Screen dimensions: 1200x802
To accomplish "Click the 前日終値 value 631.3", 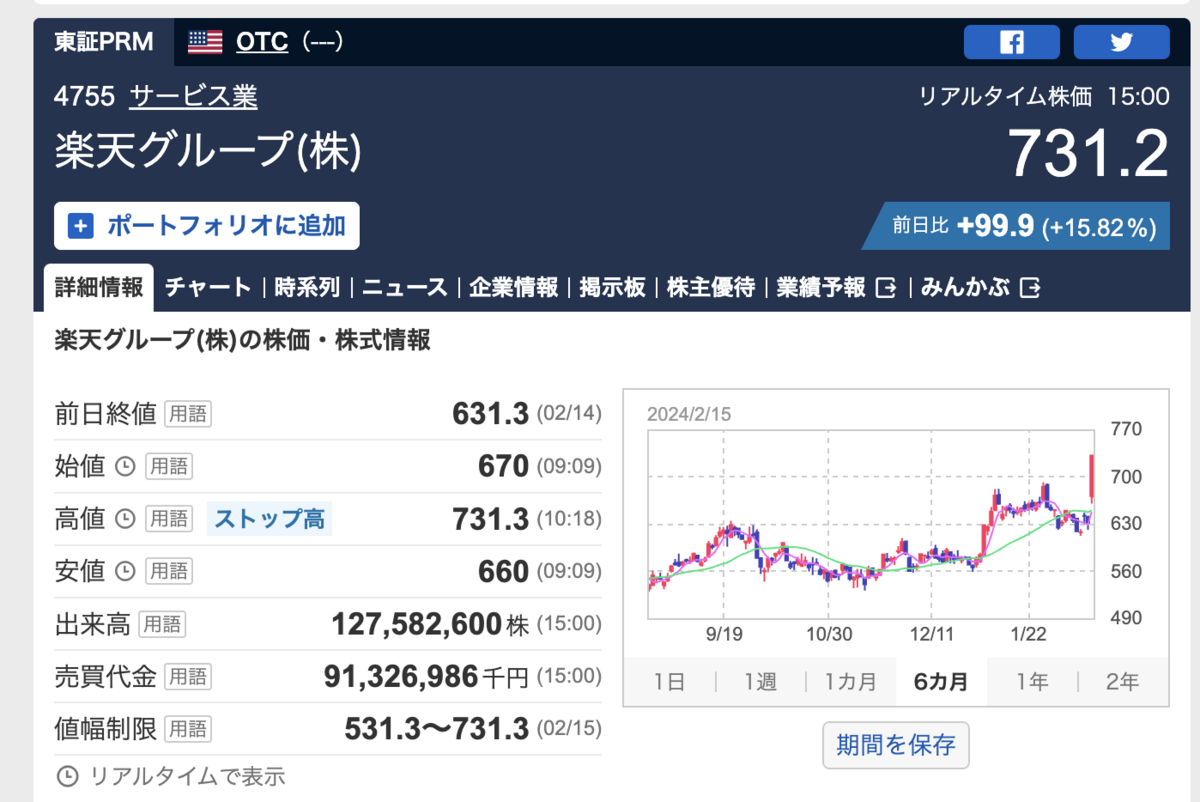I will (x=490, y=414).
